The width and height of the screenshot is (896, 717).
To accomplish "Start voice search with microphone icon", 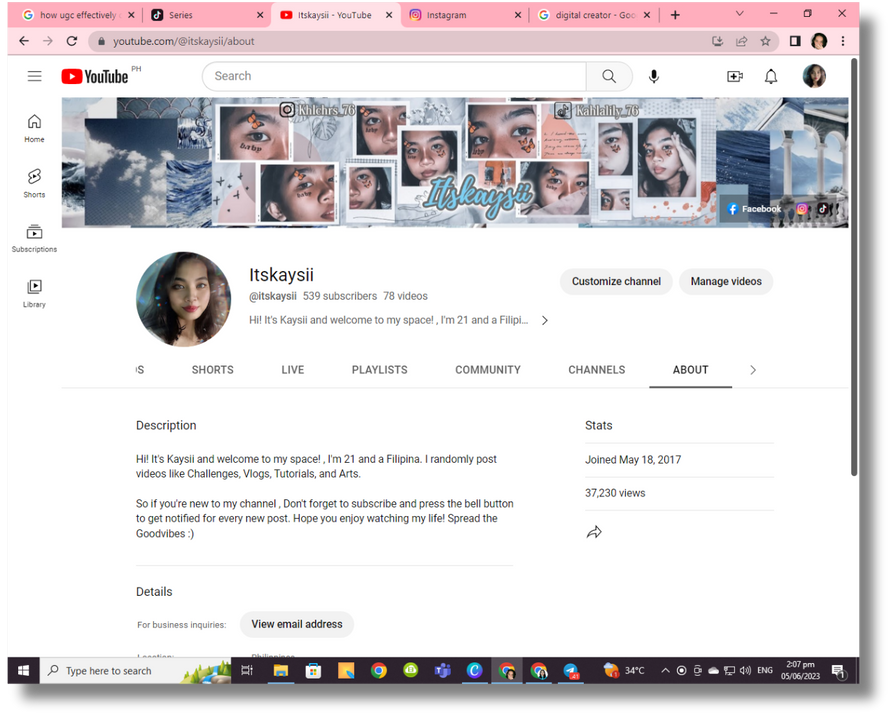I will [654, 76].
